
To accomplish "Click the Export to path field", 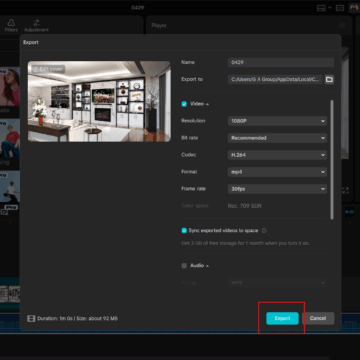I will [x=275, y=79].
